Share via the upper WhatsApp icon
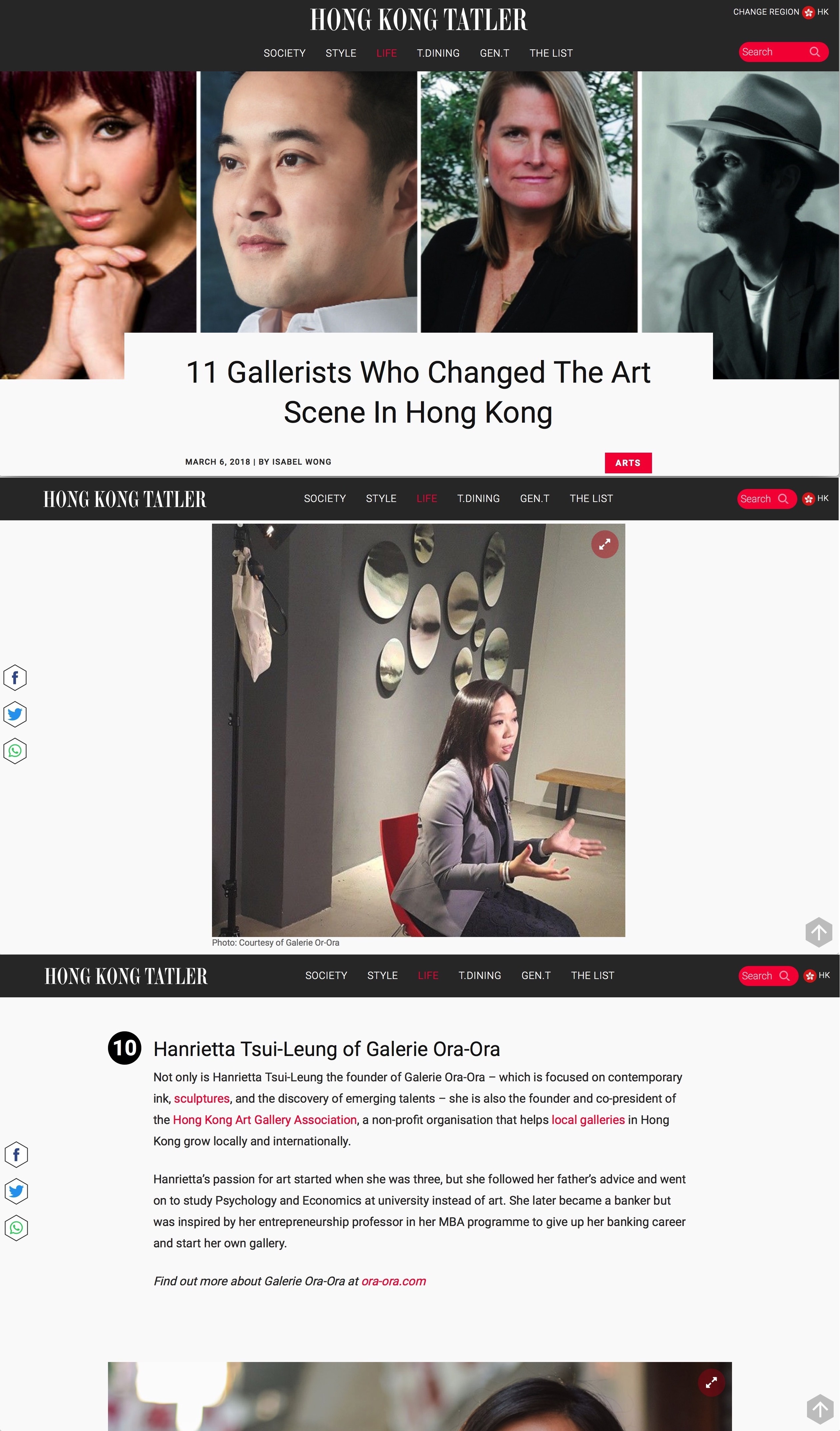840x1431 pixels. tap(15, 751)
